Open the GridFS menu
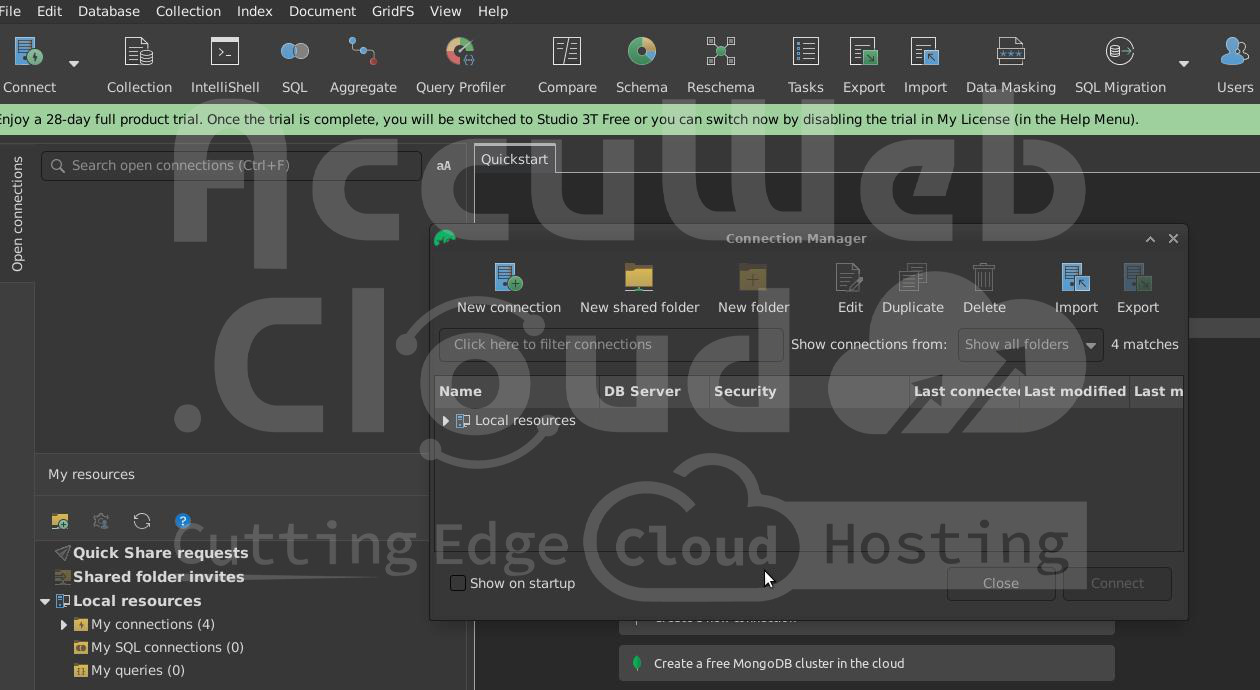Image resolution: width=1260 pixels, height=690 pixels. [392, 11]
